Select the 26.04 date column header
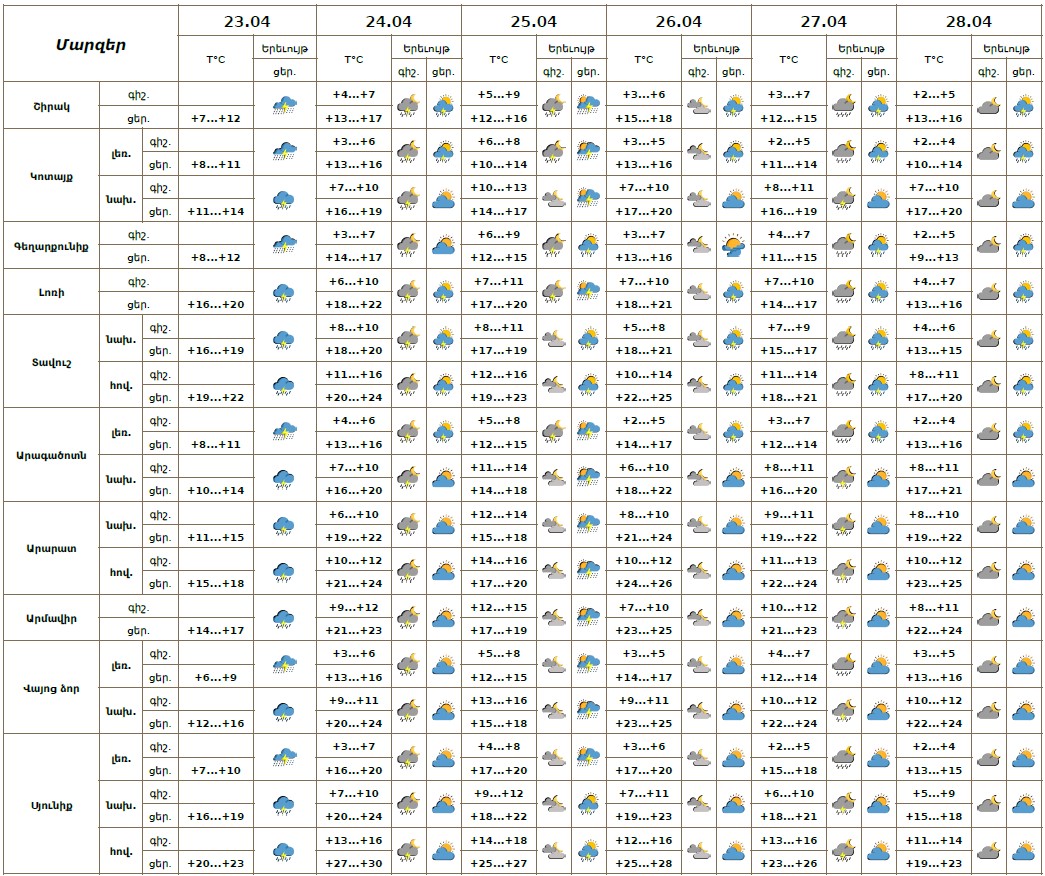This screenshot has height=876, width=1045. coord(678,21)
